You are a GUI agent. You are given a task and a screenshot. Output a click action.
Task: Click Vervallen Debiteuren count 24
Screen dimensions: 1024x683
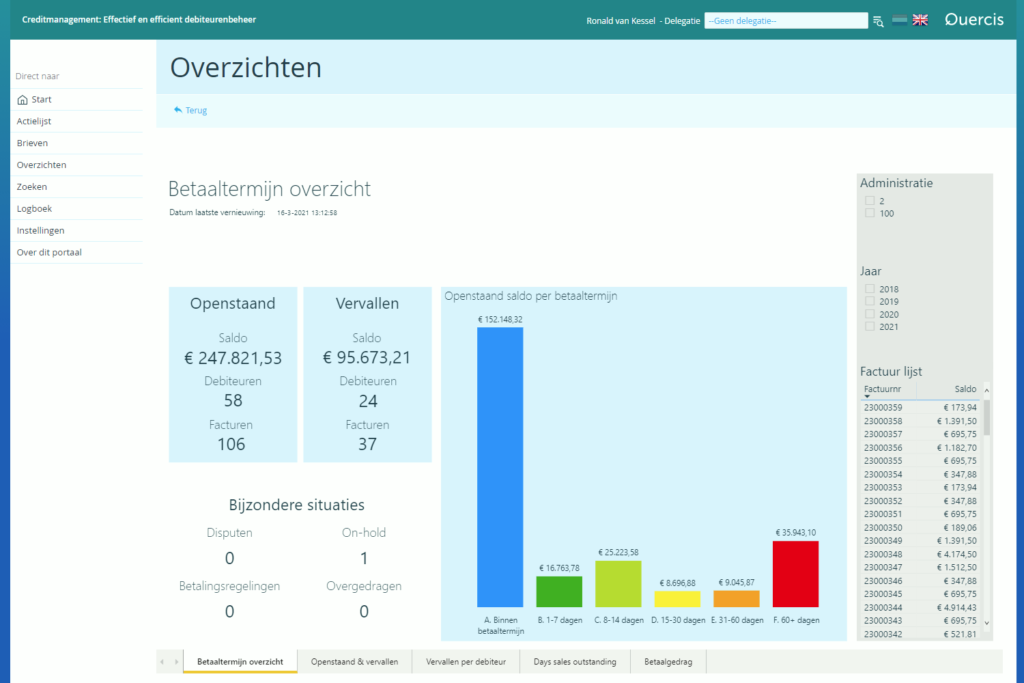click(368, 401)
